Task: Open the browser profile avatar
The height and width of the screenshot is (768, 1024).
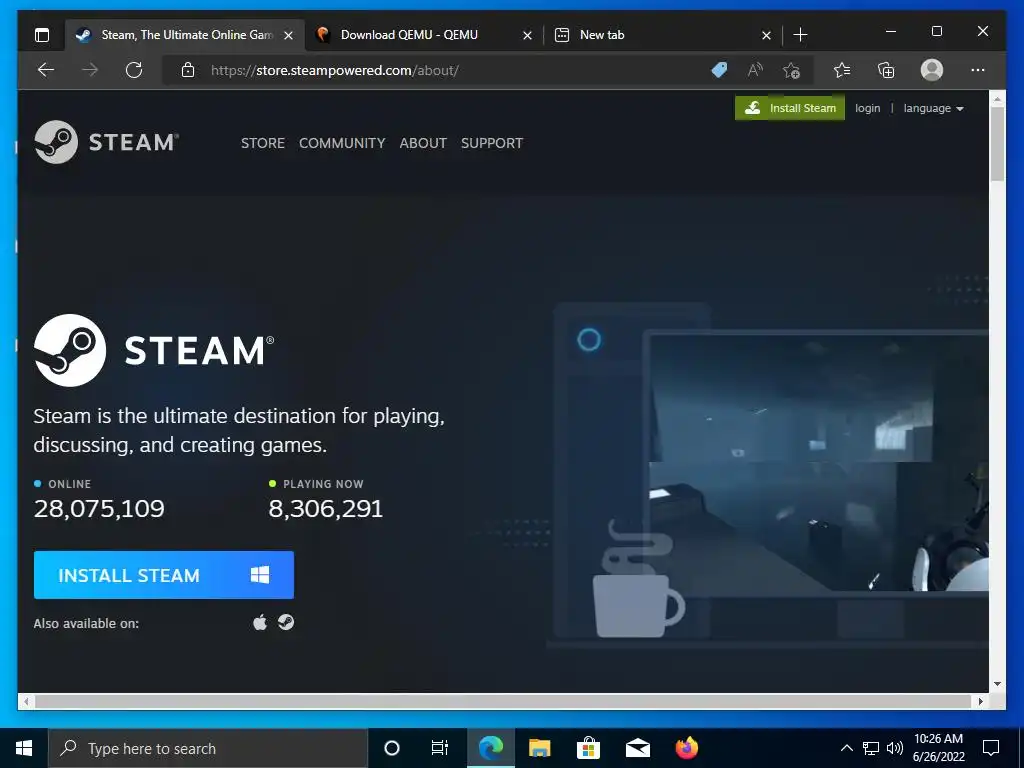Action: click(932, 70)
